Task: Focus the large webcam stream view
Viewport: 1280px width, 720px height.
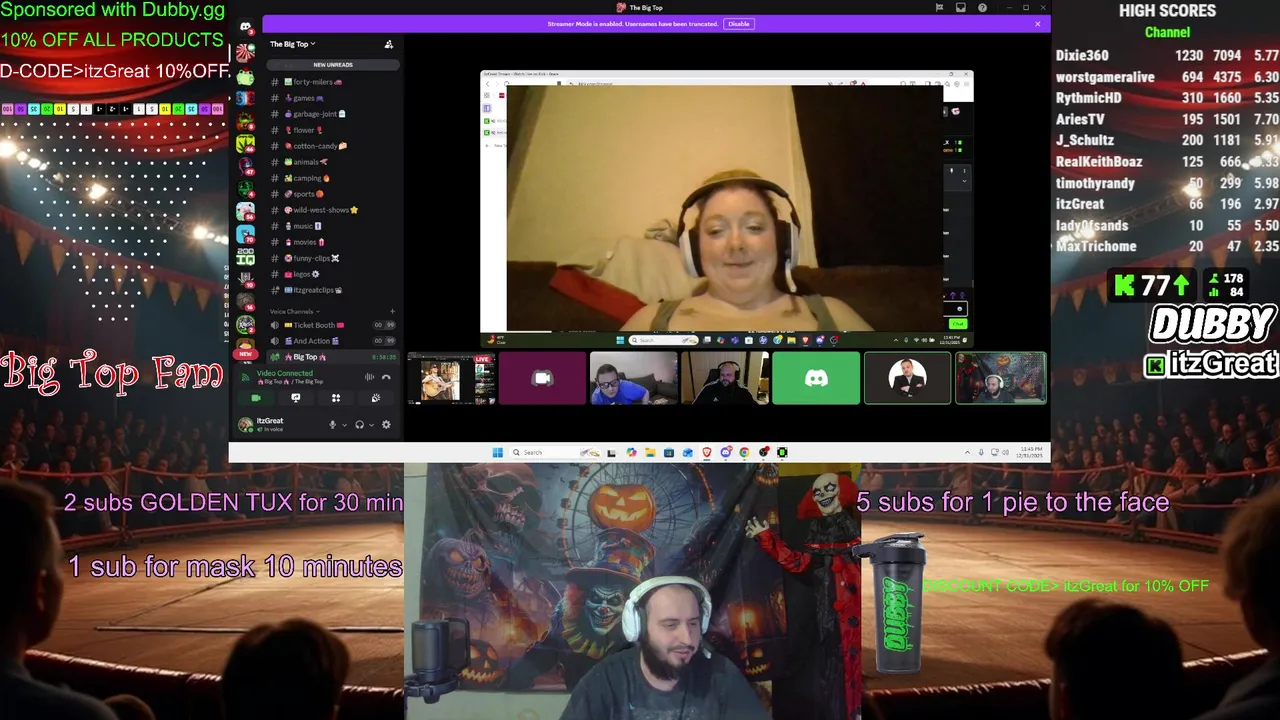Action: click(727, 208)
